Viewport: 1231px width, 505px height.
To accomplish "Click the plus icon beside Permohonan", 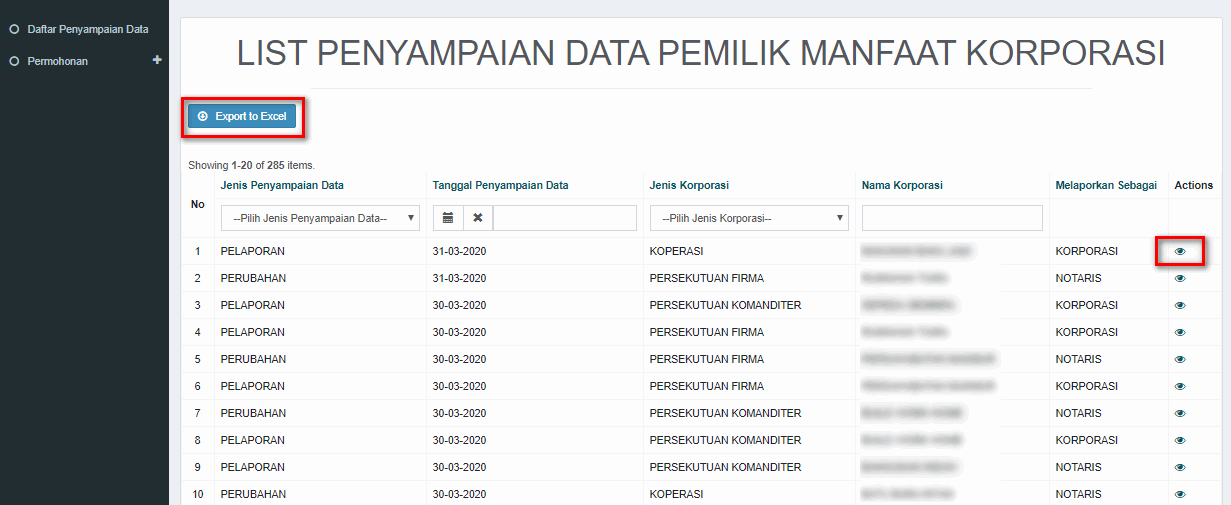I will (156, 61).
